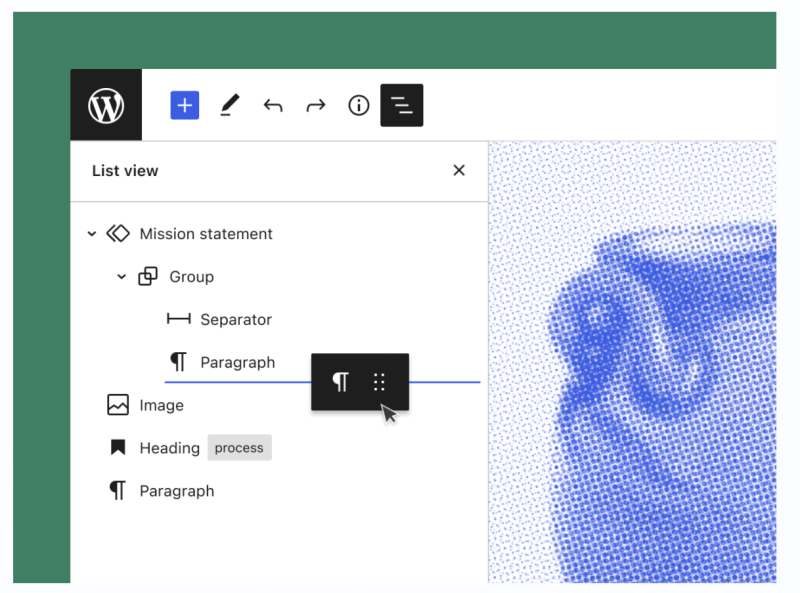Open the block inserter with the plus button
This screenshot has width=800, height=593.
(184, 105)
